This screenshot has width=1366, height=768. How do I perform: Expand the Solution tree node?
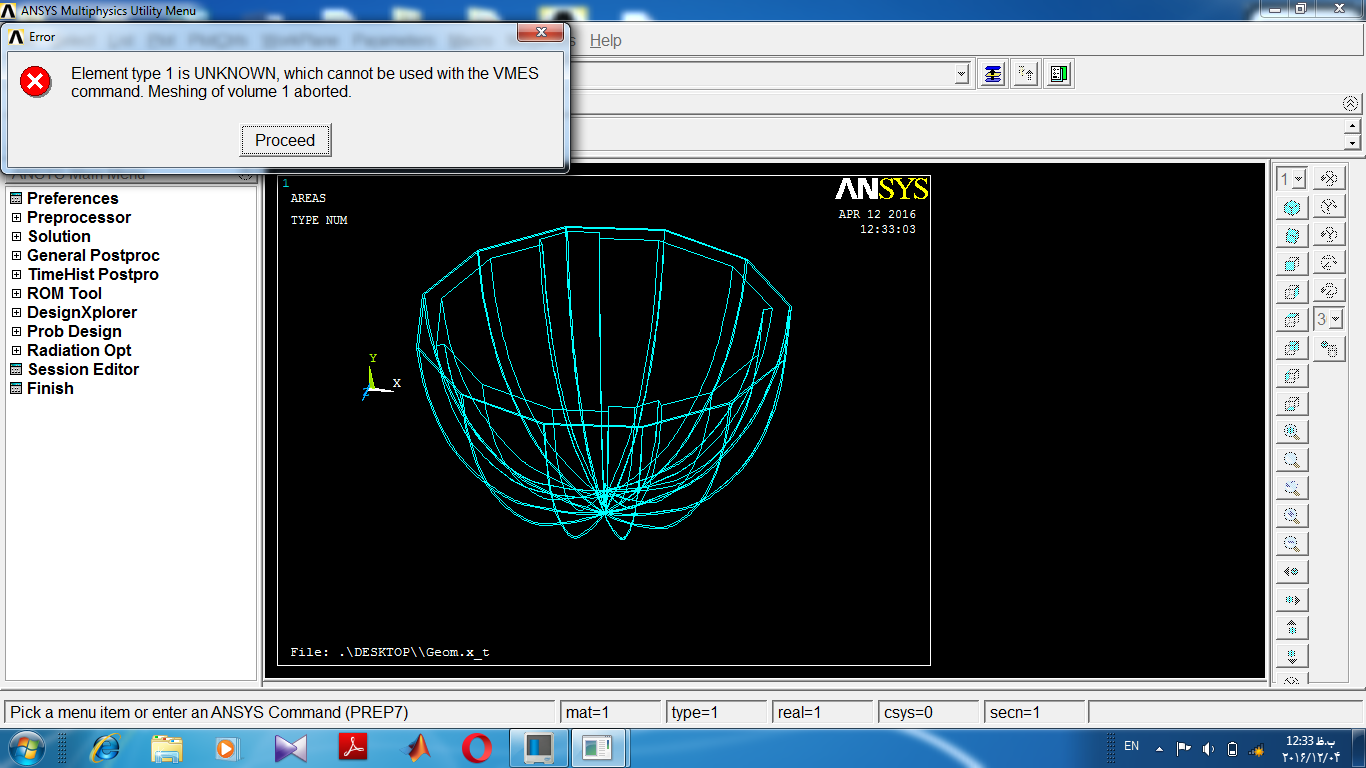[16, 237]
